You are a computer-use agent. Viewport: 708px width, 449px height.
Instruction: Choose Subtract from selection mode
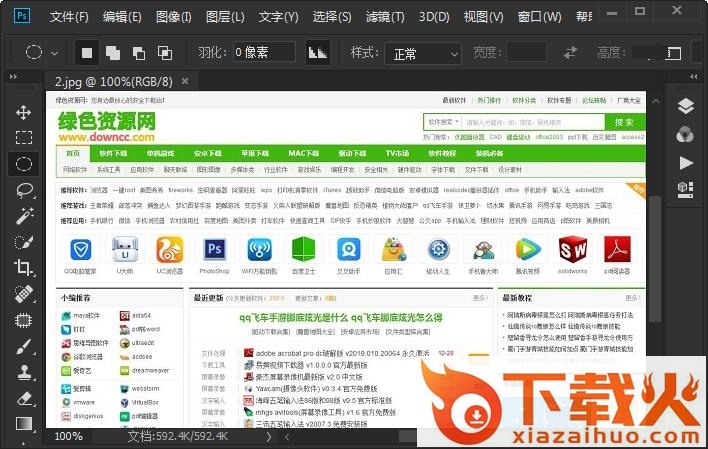(x=139, y=53)
